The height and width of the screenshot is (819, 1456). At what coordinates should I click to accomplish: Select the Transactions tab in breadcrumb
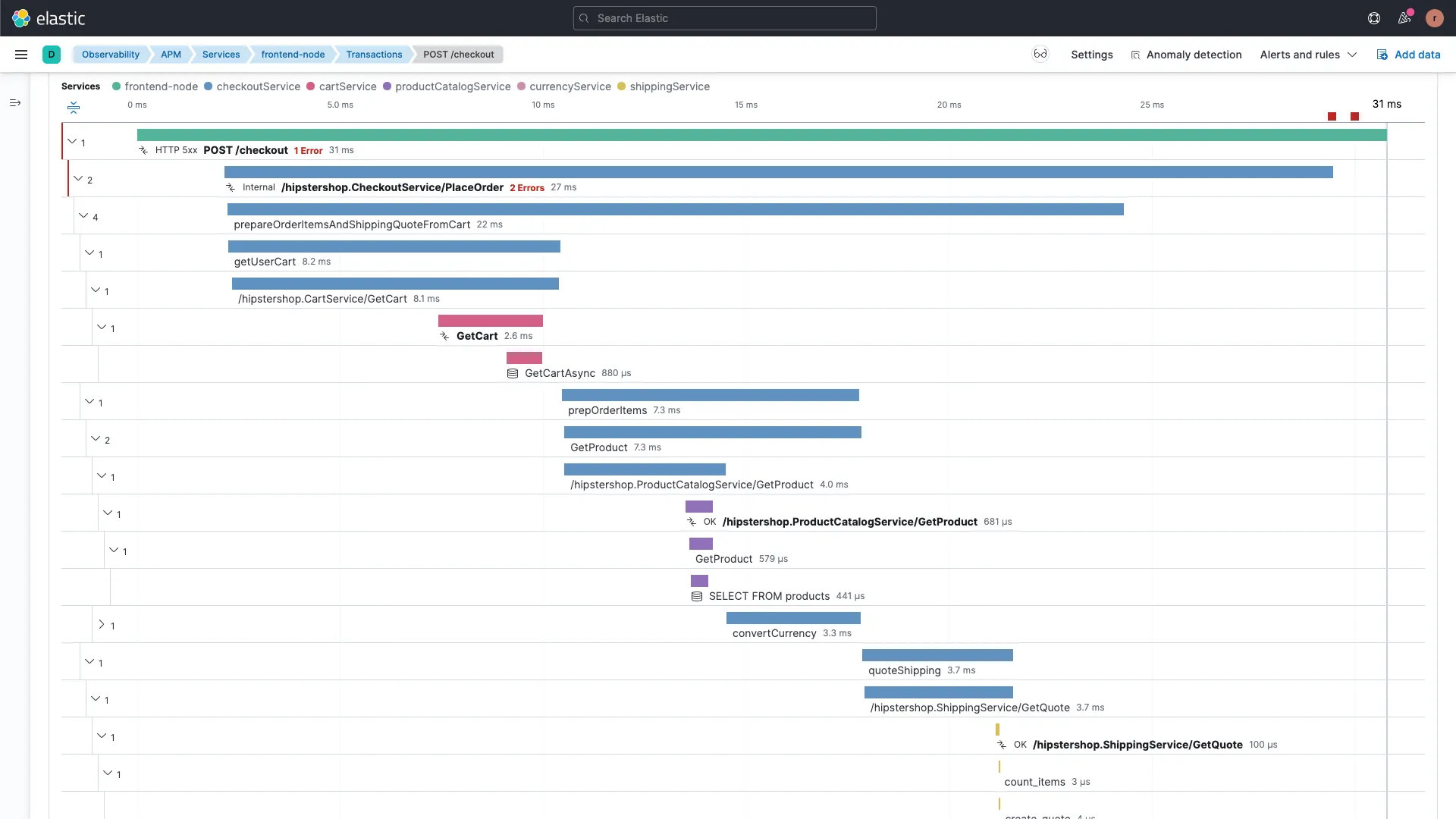click(373, 54)
